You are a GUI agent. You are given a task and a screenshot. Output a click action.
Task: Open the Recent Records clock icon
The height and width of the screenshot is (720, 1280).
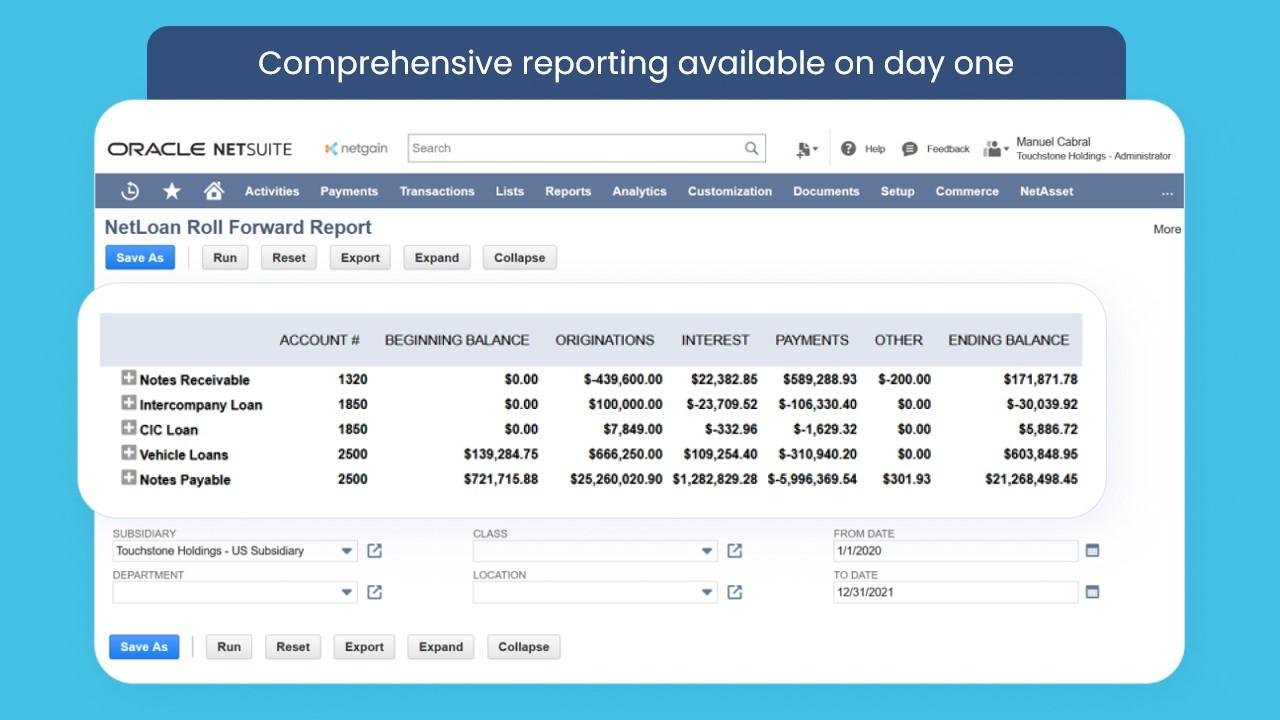coord(130,191)
